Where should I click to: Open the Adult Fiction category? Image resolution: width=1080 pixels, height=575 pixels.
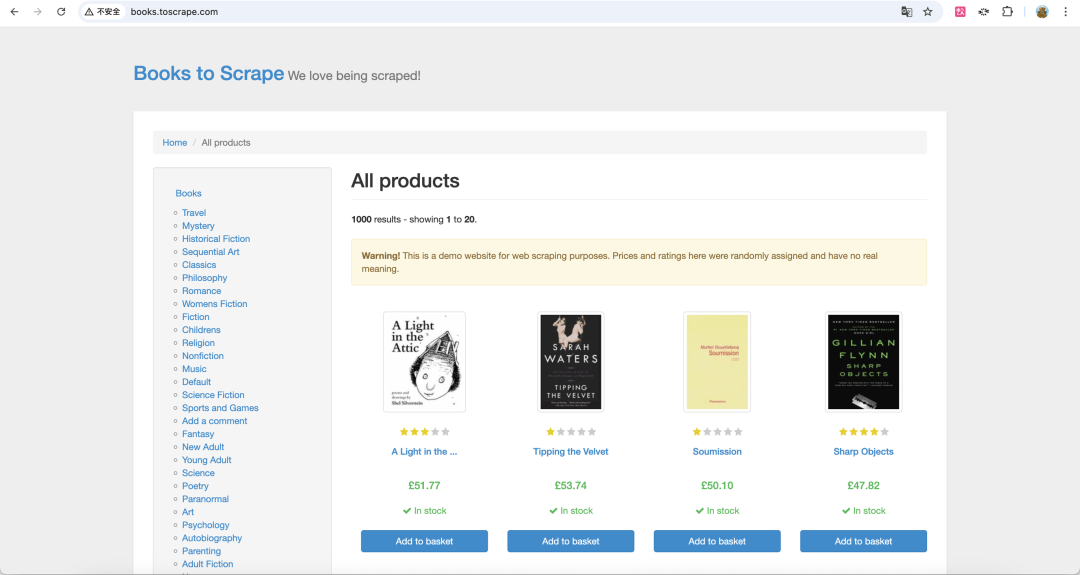(207, 564)
